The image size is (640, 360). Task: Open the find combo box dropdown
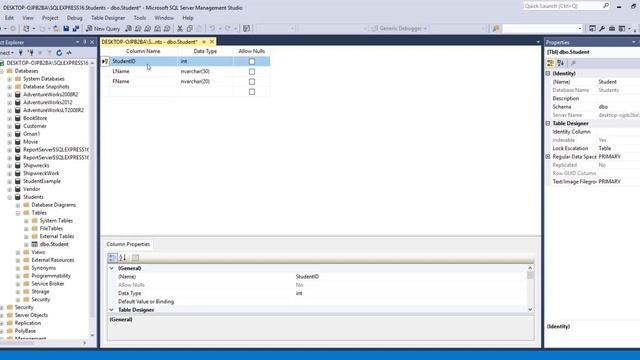(580, 29)
